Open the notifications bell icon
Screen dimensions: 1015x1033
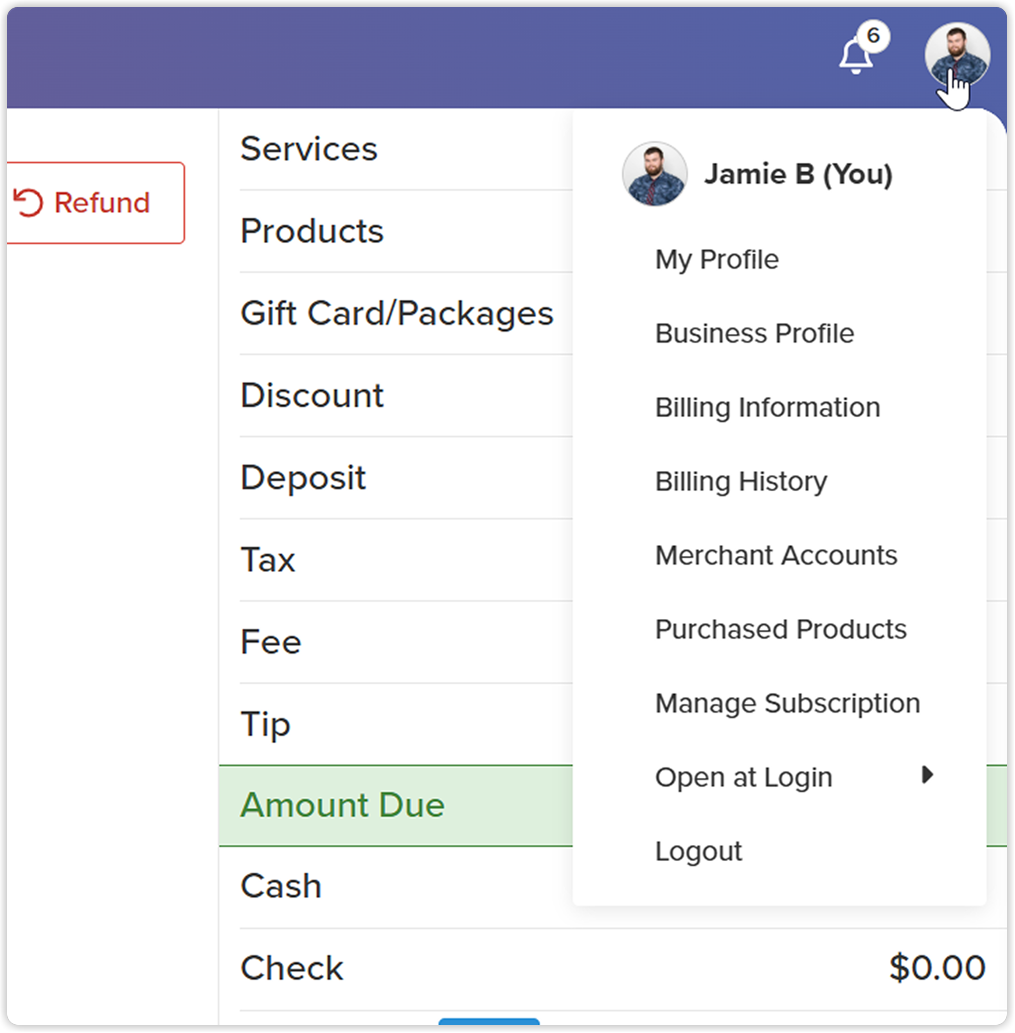coord(855,56)
